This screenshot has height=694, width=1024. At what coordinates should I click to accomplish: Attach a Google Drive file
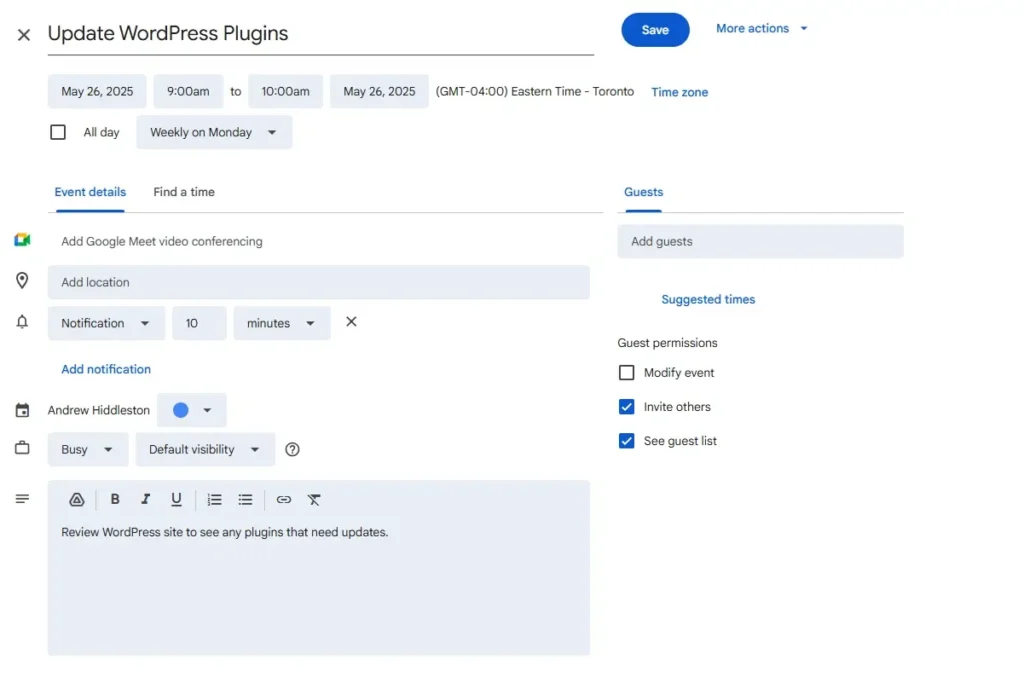(x=77, y=499)
